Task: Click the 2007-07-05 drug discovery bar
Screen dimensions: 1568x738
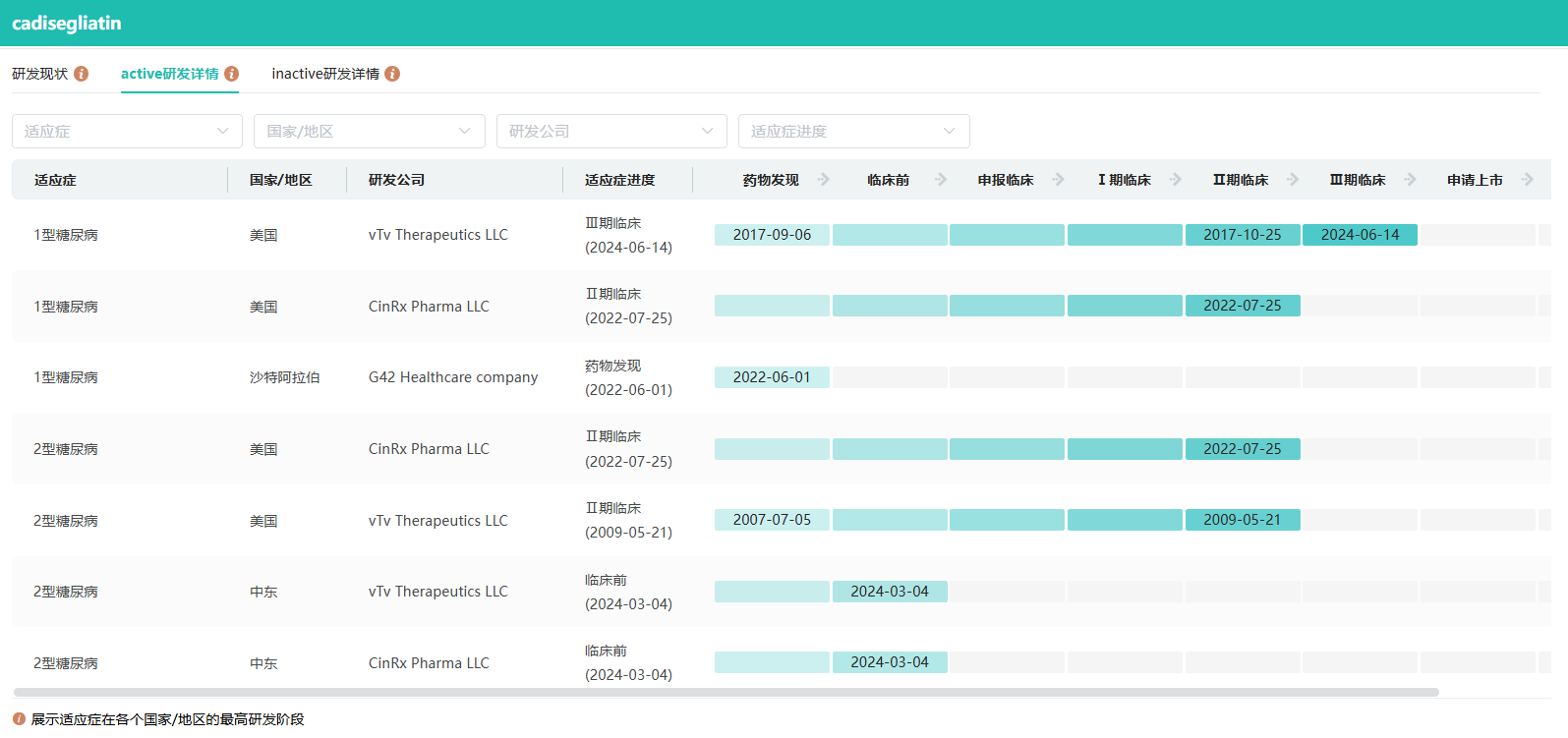Action: [772, 520]
